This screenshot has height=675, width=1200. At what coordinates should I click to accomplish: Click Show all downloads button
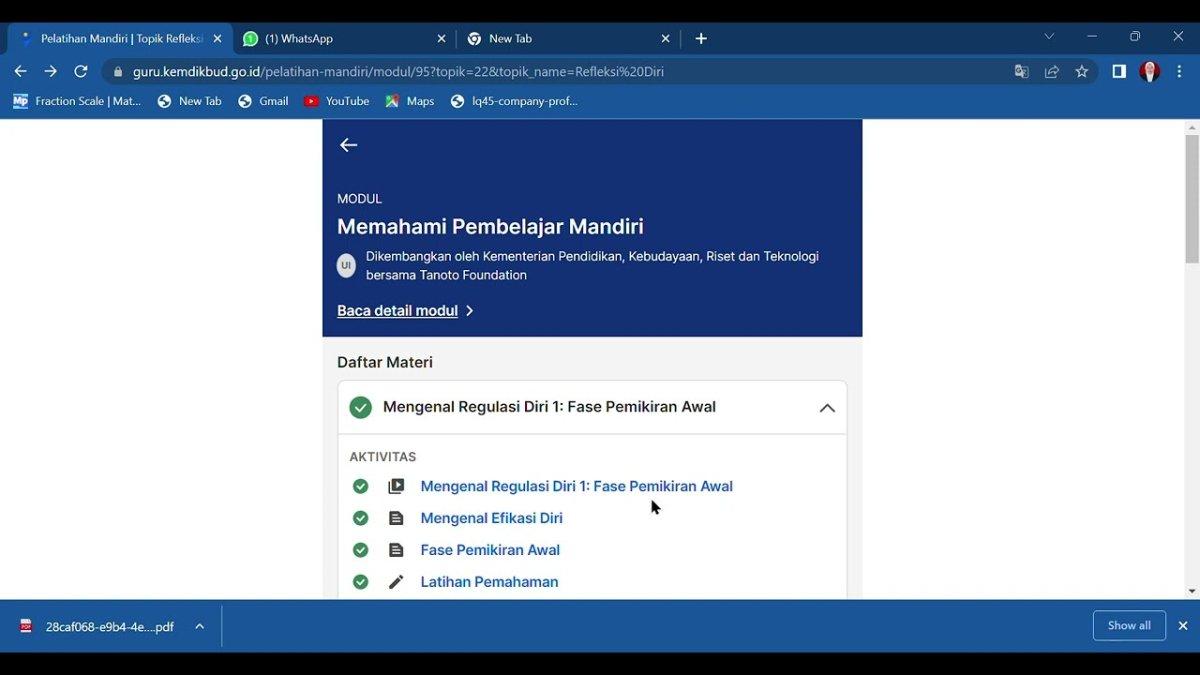pos(1129,625)
